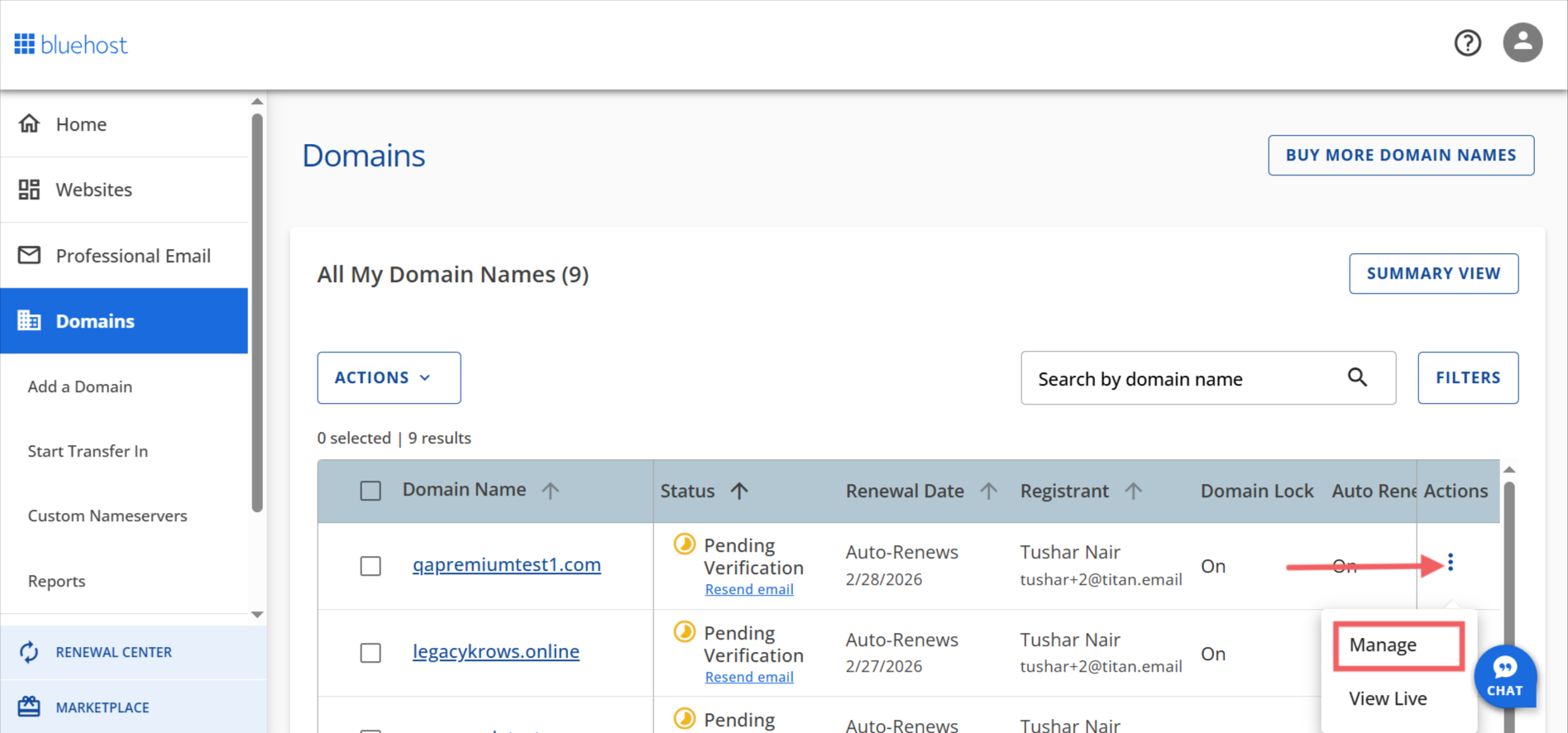Click Domains building icon
The width and height of the screenshot is (1568, 733).
(29, 320)
